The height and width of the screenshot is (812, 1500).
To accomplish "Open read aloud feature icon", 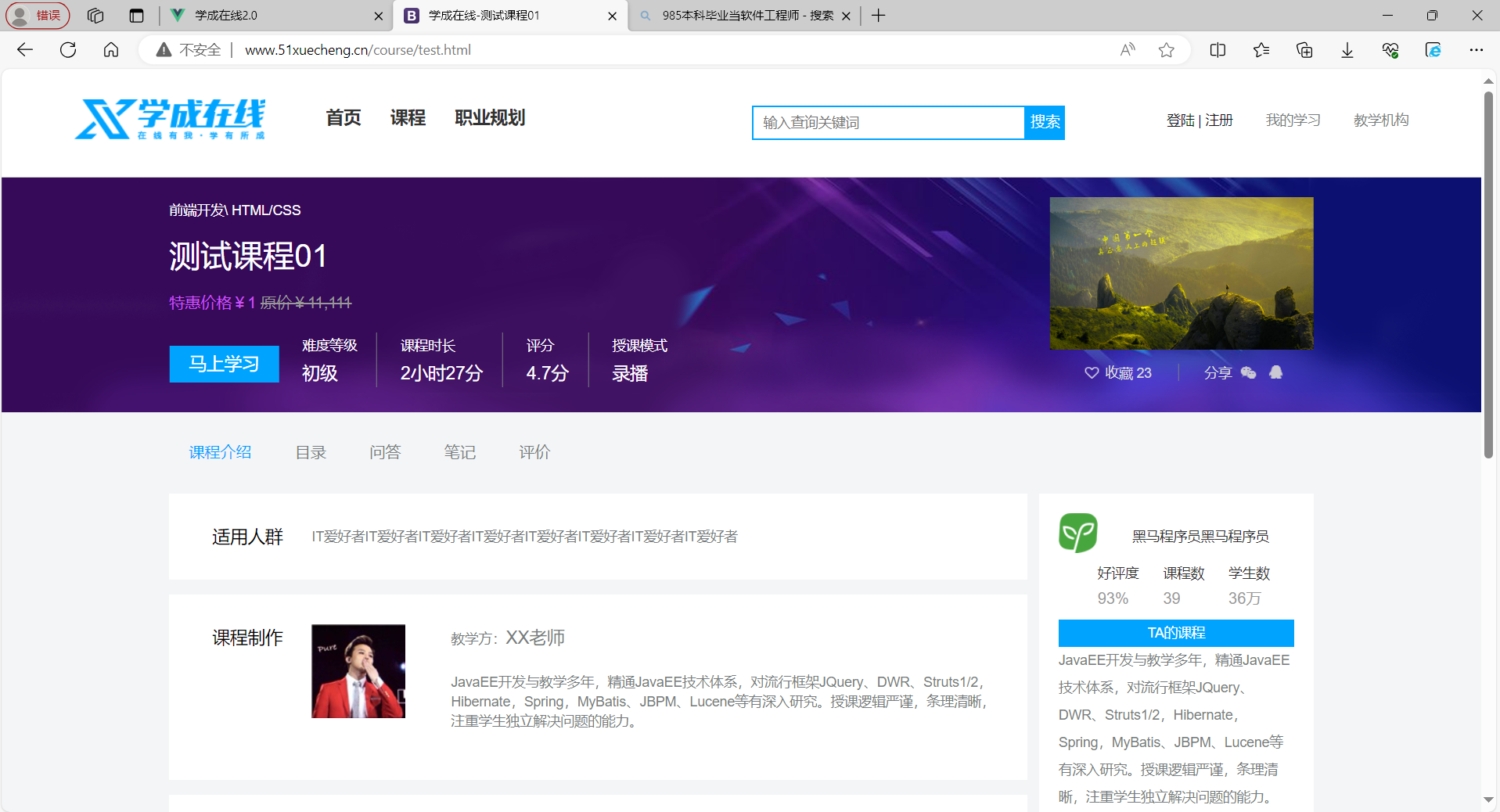I will [x=1128, y=50].
